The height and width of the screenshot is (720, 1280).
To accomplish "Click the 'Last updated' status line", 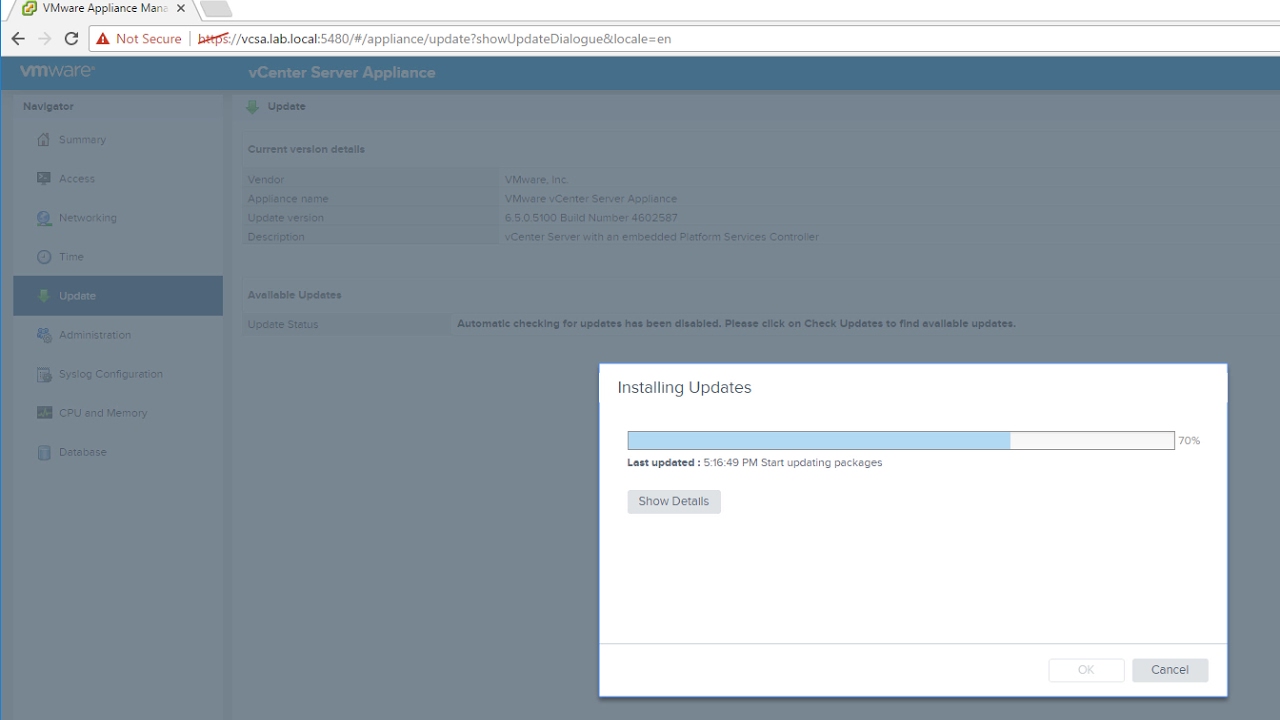I will (755, 463).
